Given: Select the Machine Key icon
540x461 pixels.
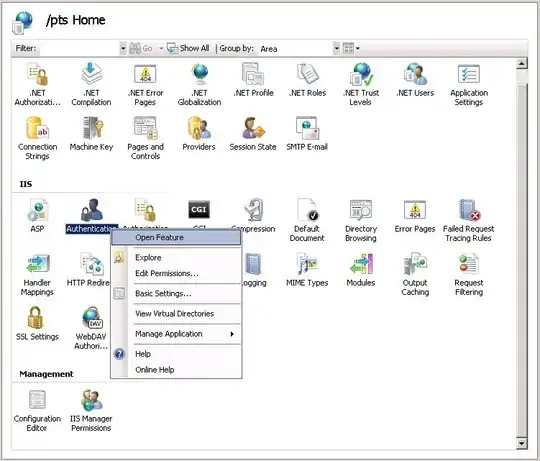Looking at the screenshot, I should pyautogui.click(x=91, y=134).
